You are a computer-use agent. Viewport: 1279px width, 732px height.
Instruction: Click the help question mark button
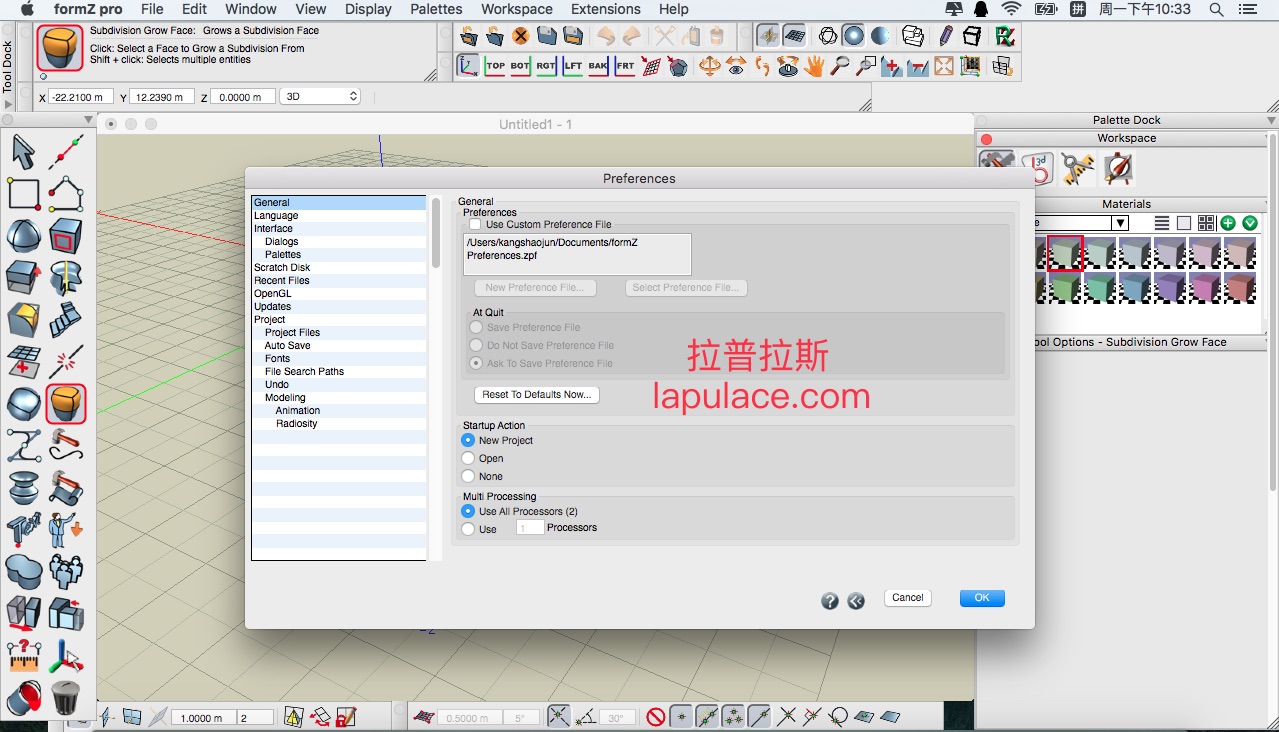pos(830,600)
